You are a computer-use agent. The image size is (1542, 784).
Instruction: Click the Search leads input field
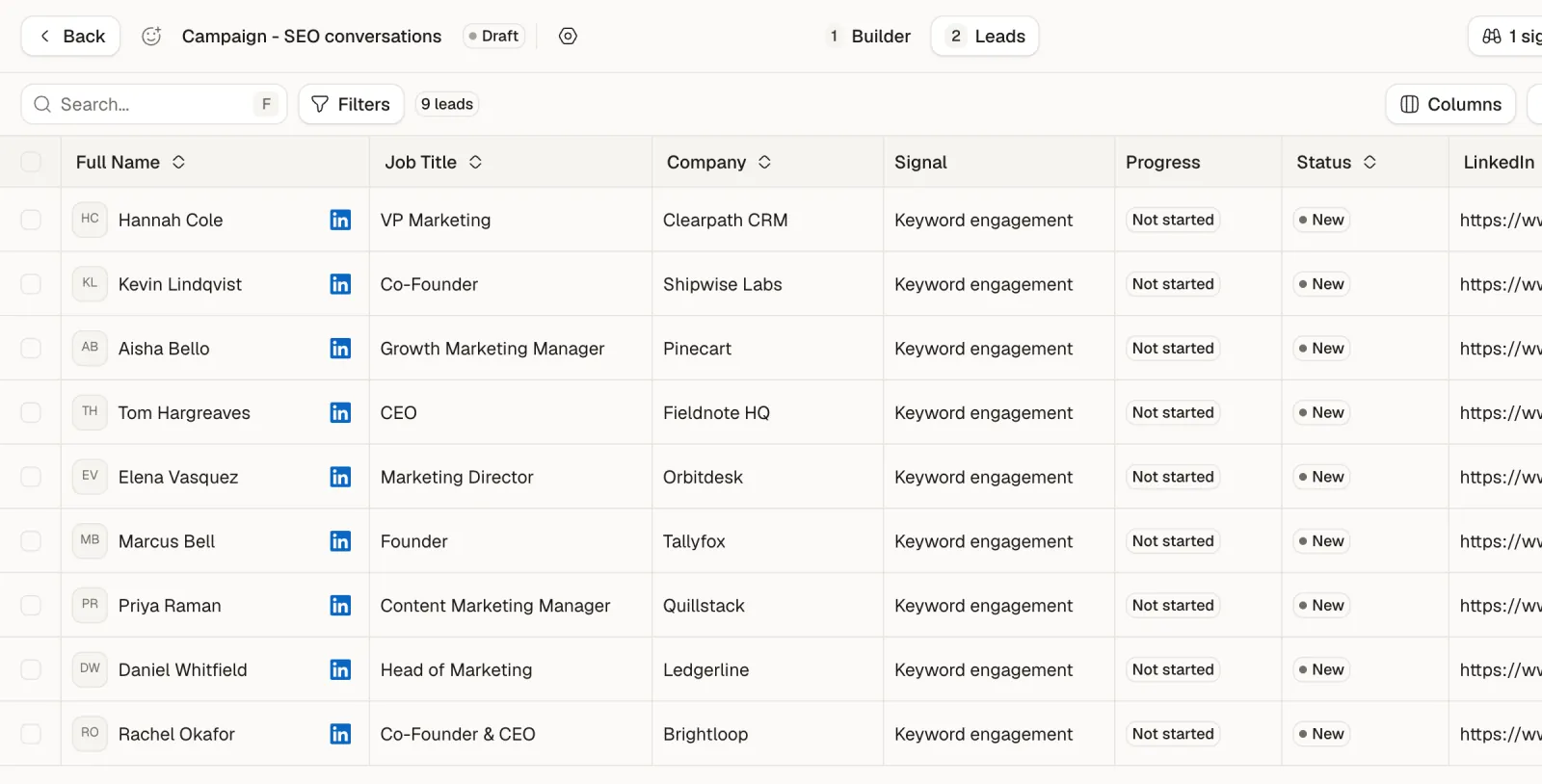coord(154,104)
